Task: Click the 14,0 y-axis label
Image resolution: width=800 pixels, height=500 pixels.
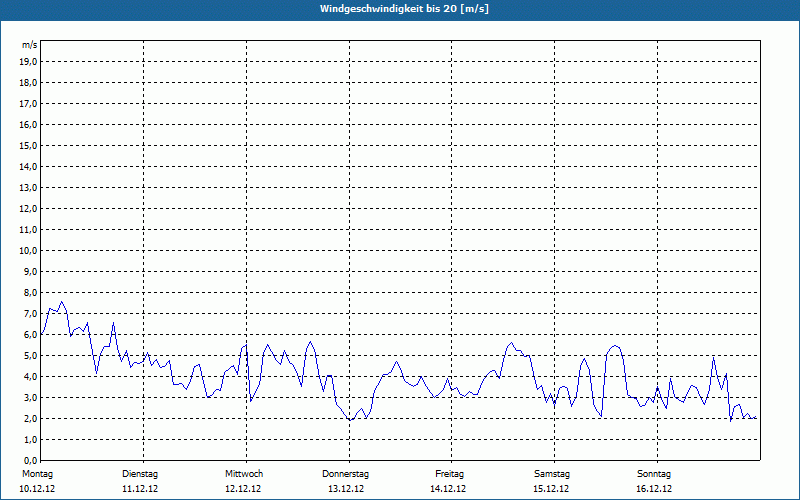Action: click(28, 166)
